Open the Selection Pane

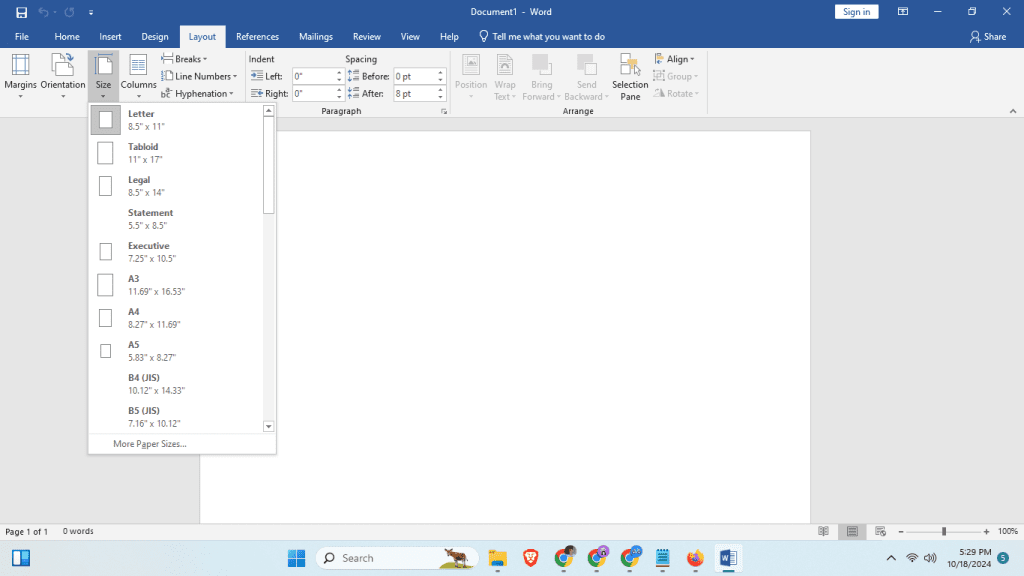click(629, 75)
